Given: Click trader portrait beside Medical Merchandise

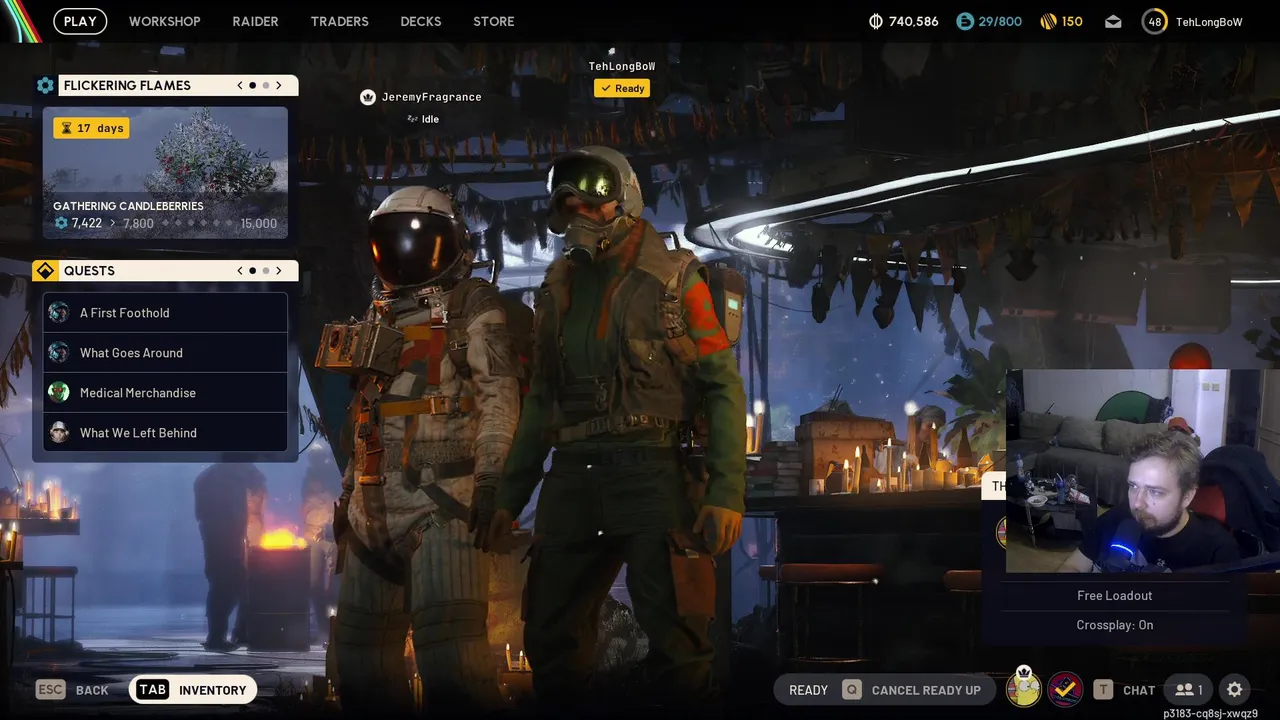Looking at the screenshot, I should click(59, 393).
